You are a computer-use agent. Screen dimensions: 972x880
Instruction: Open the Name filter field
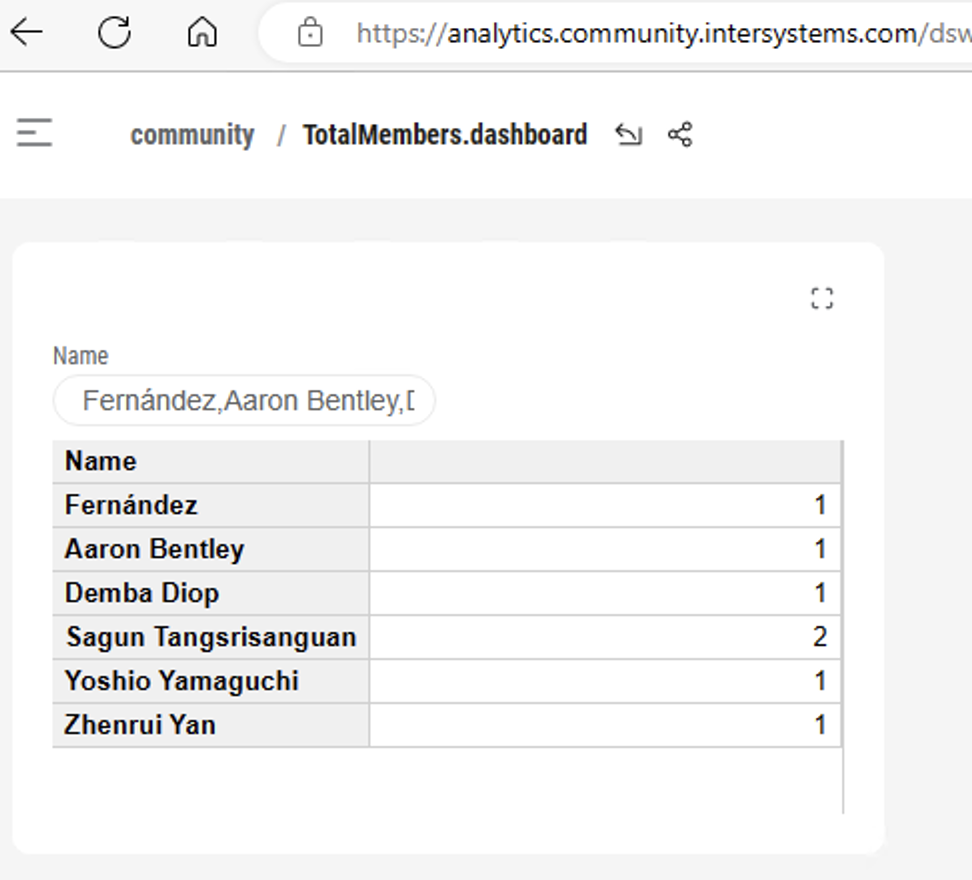244,400
